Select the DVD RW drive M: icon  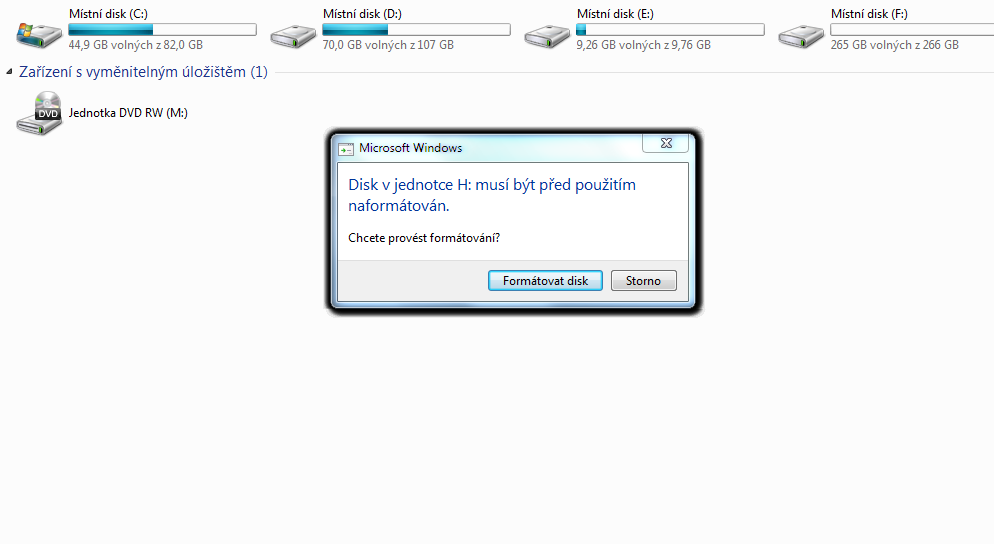click(x=39, y=113)
